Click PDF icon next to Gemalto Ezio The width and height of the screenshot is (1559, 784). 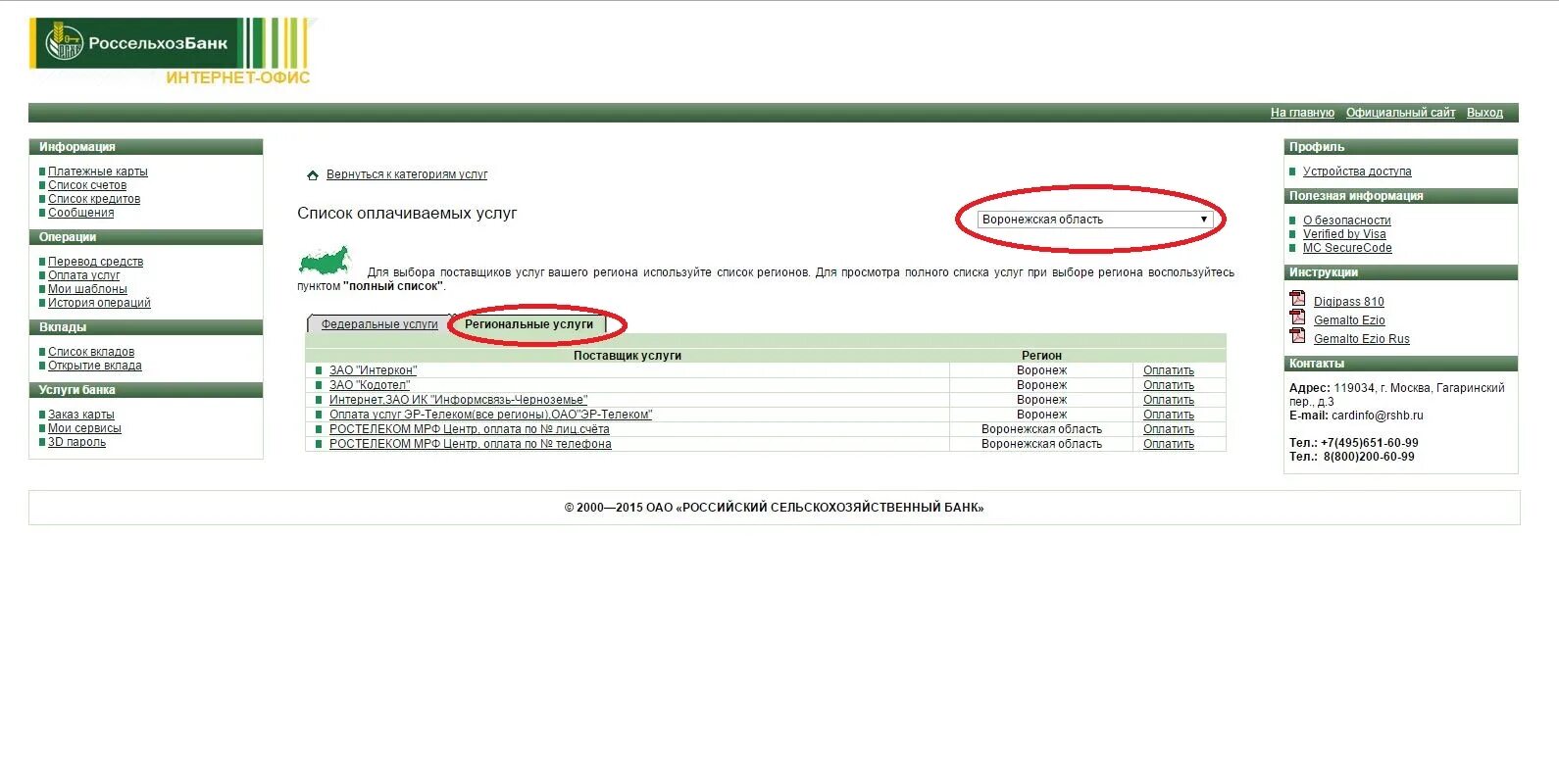pyautogui.click(x=1297, y=318)
